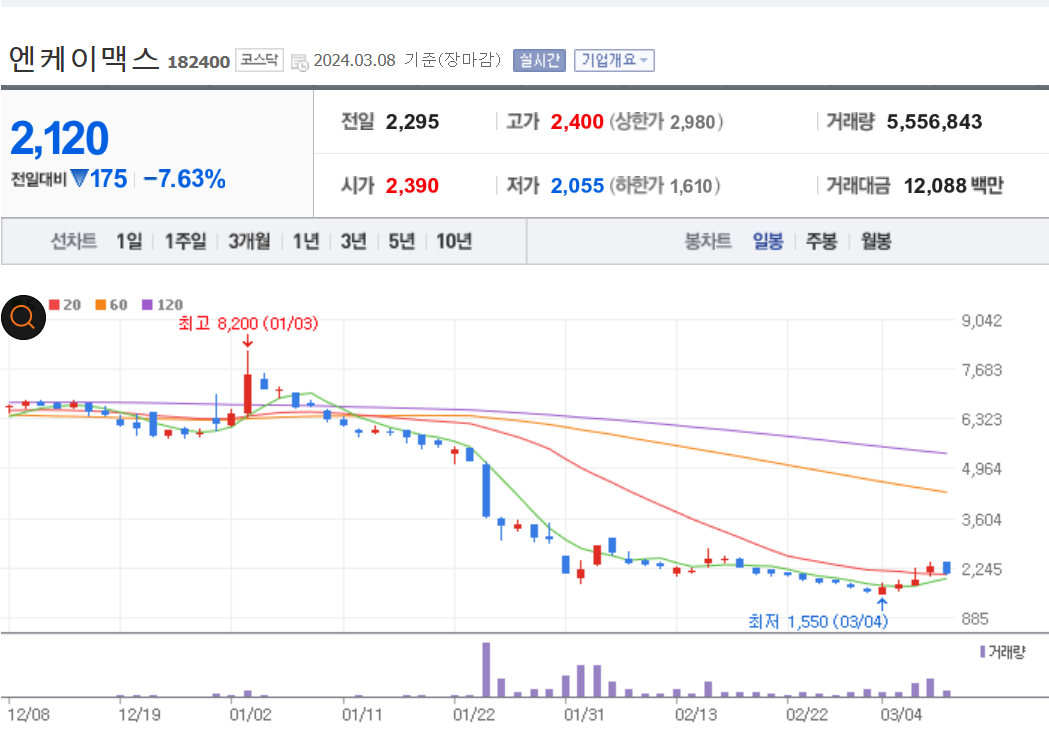Click the calendar icon beside the date
The width and height of the screenshot is (1049, 743).
click(299, 62)
